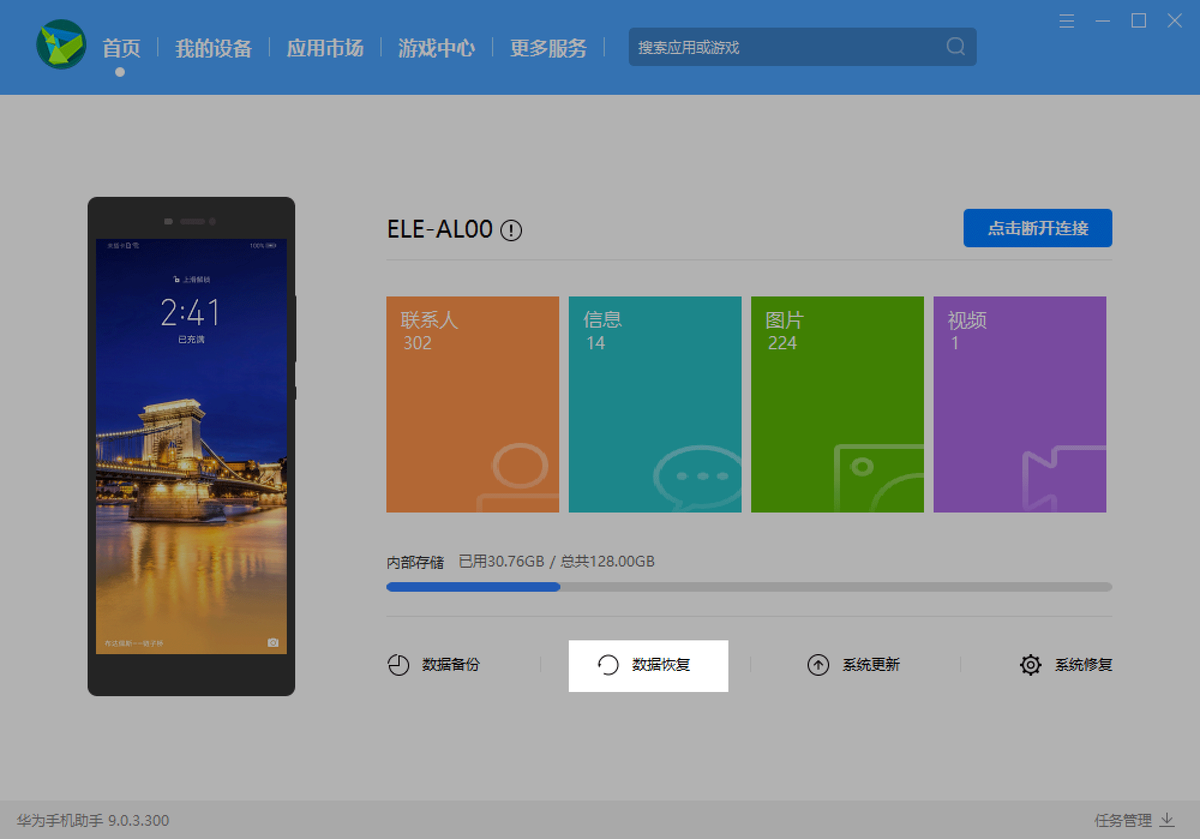1200x839 pixels.
Task: Switch to the 首页 tab
Action: 121,48
